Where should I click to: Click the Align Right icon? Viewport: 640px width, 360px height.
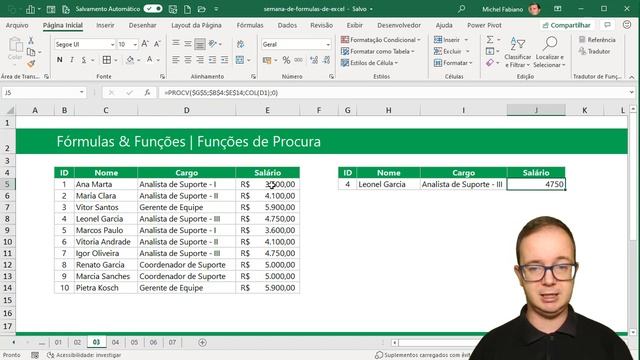200,60
